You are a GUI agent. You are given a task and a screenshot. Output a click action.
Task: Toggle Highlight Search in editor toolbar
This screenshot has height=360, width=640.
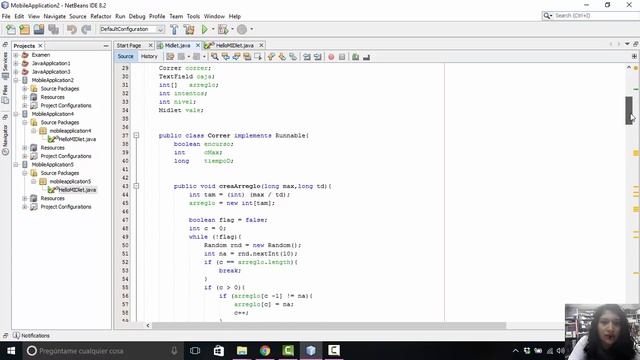tap(247, 57)
